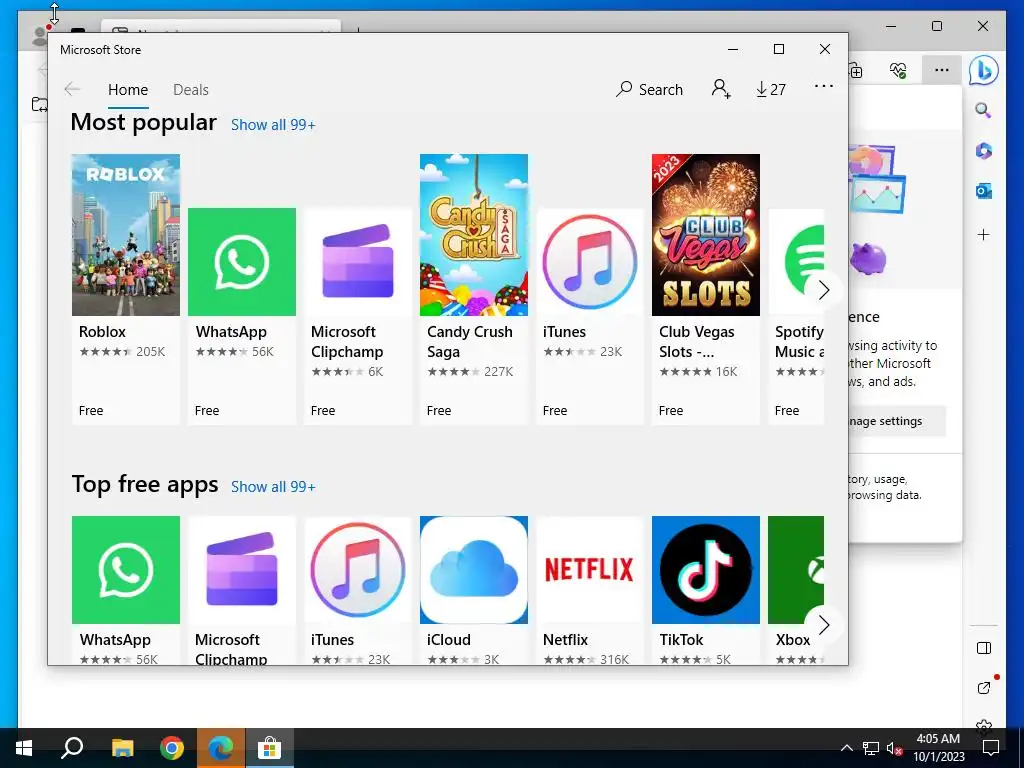The width and height of the screenshot is (1024, 768).
Task: Add a sidebar app with plus icon
Action: [984, 234]
